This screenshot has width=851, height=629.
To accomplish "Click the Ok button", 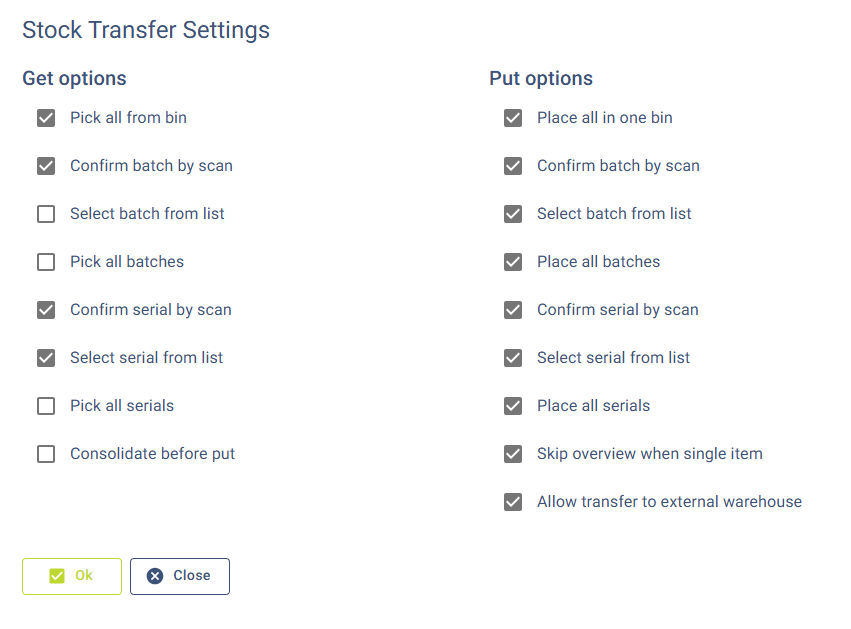I will coord(72,576).
